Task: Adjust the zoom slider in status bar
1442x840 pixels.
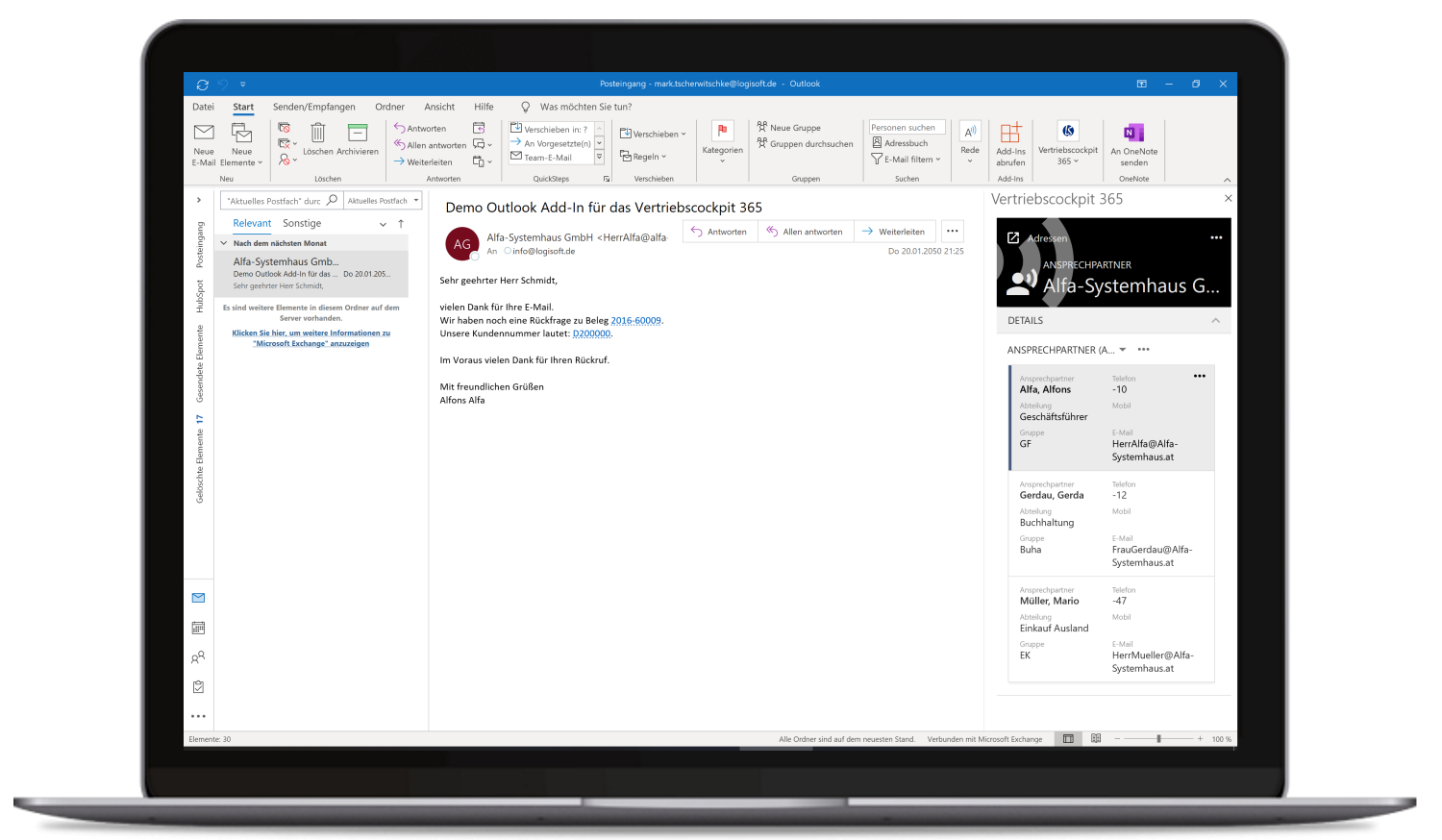Action: (x=1158, y=739)
